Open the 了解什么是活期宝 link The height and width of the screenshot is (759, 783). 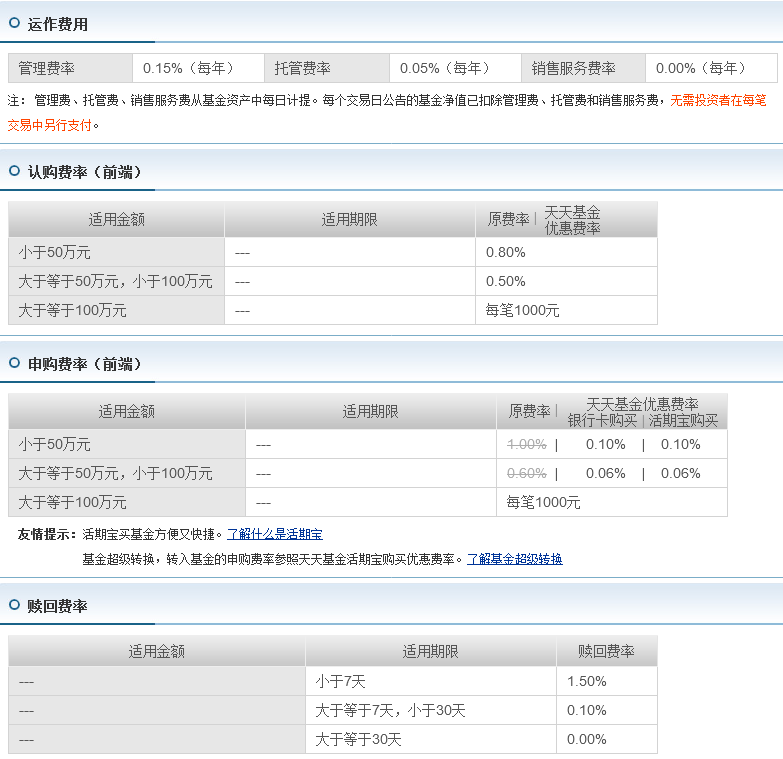point(275,534)
